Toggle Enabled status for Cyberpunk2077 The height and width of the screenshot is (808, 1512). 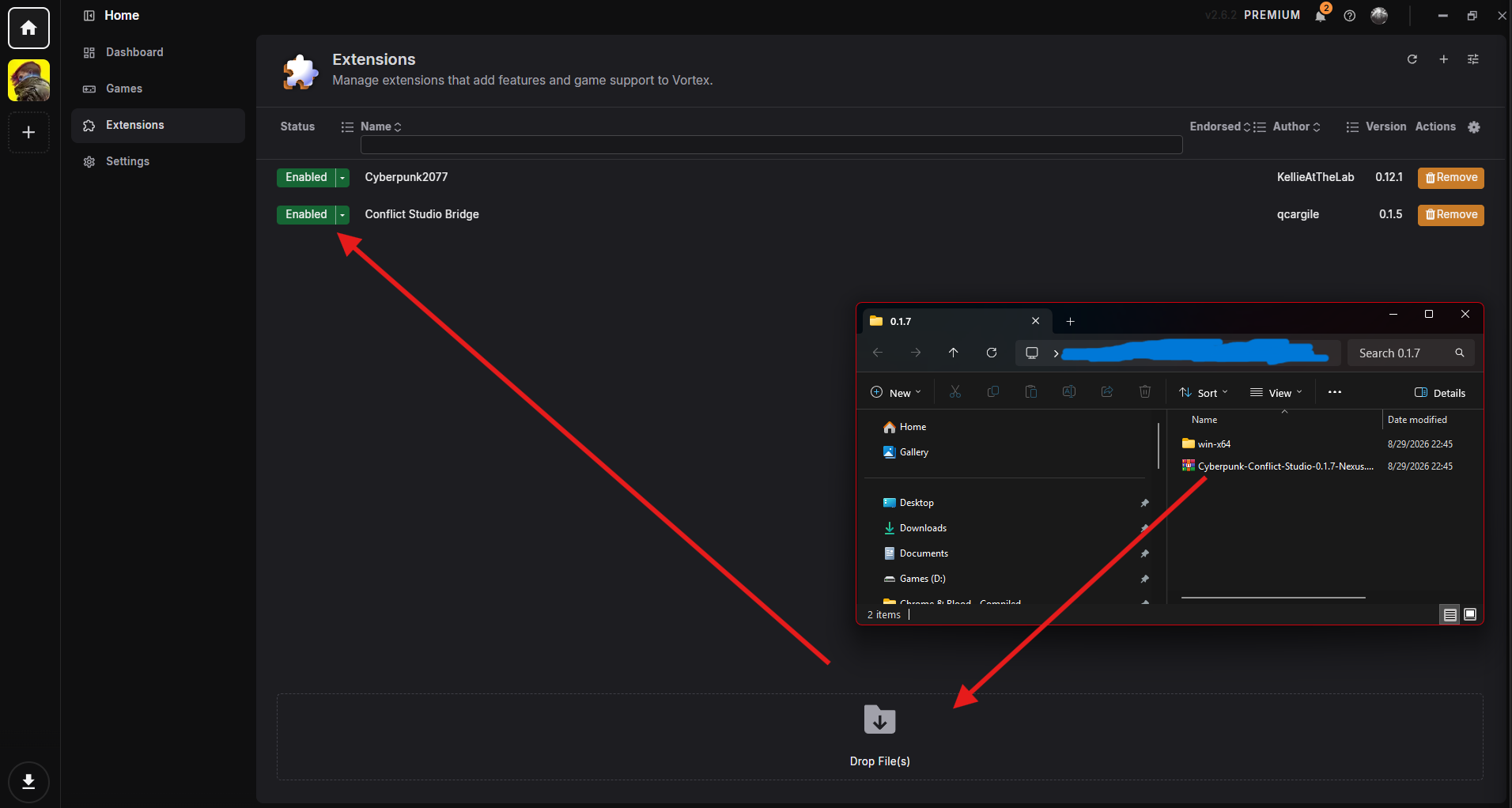point(306,177)
